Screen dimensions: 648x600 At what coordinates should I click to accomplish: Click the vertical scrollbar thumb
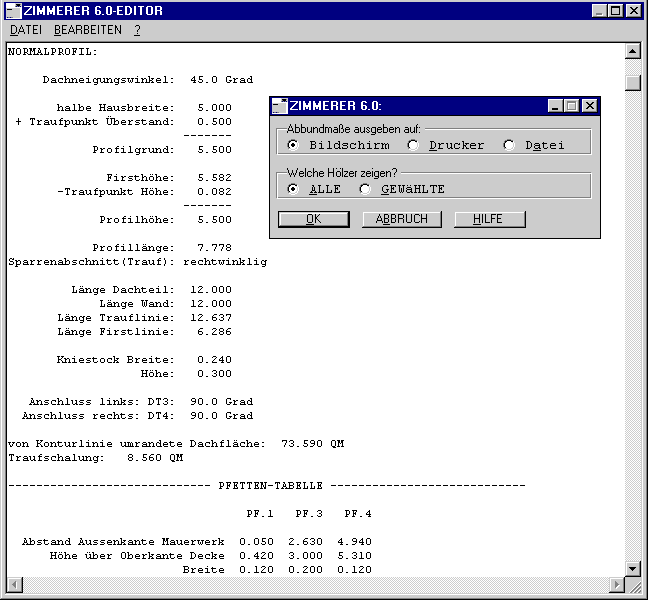[x=632, y=82]
